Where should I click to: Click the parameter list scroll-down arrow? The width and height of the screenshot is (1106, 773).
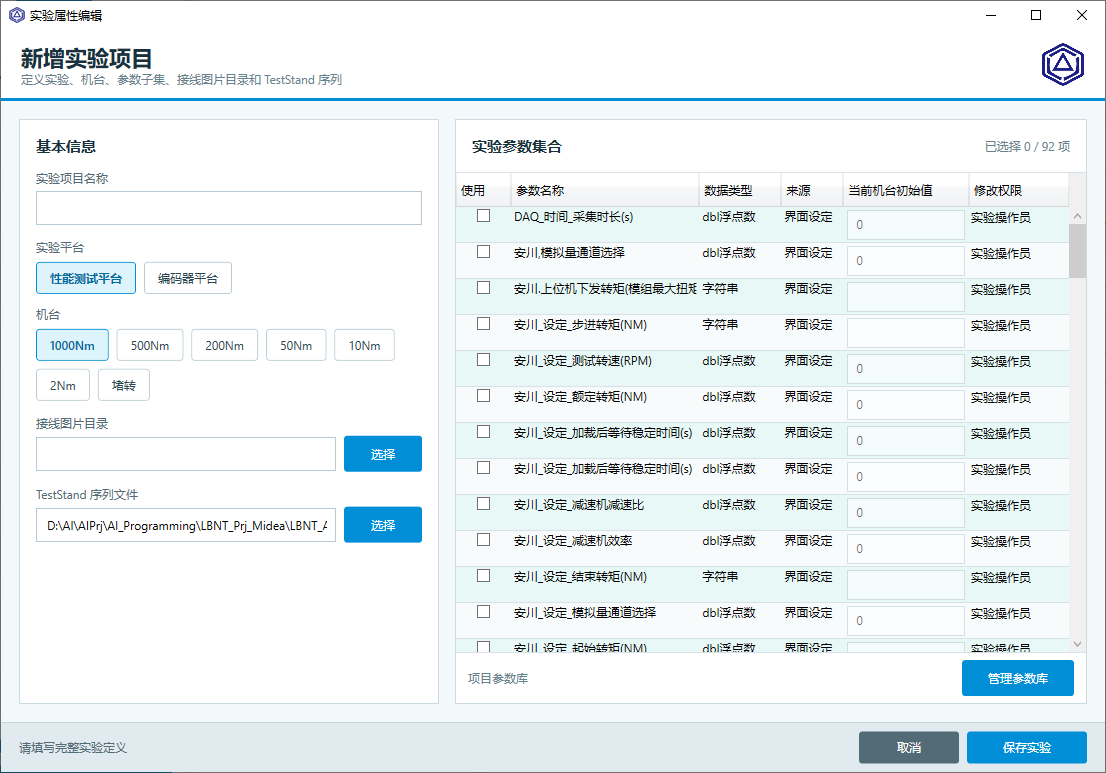pyautogui.click(x=1077, y=644)
